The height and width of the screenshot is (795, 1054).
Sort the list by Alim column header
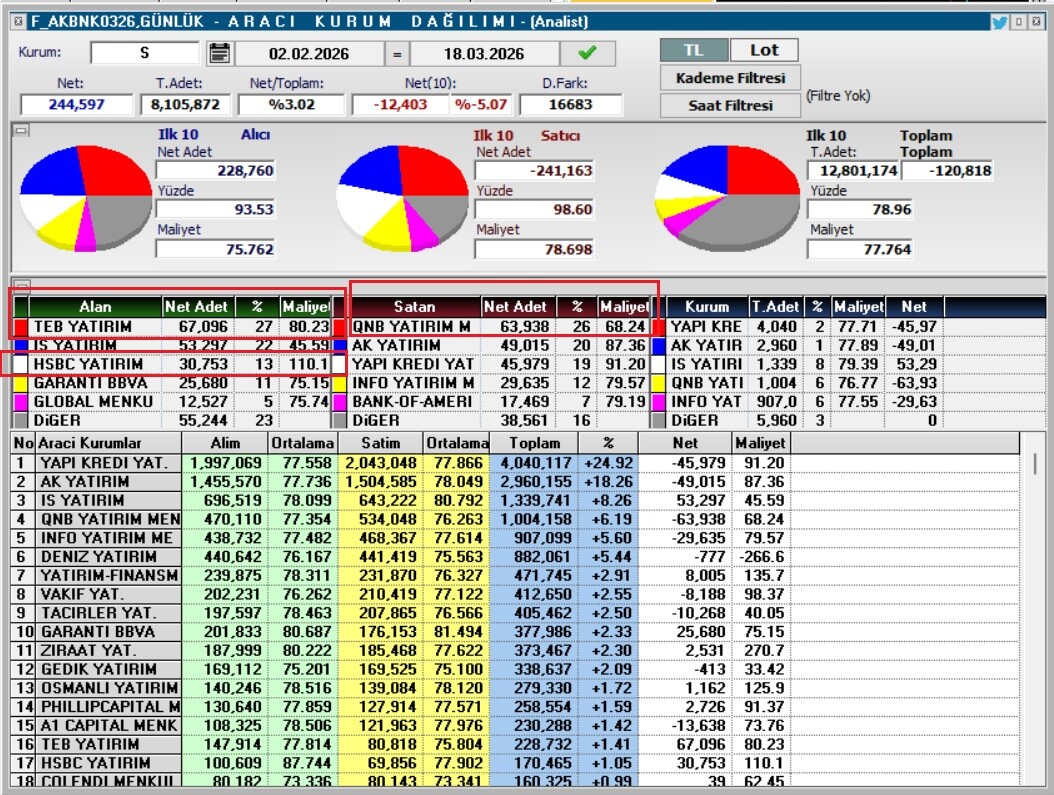[226, 443]
